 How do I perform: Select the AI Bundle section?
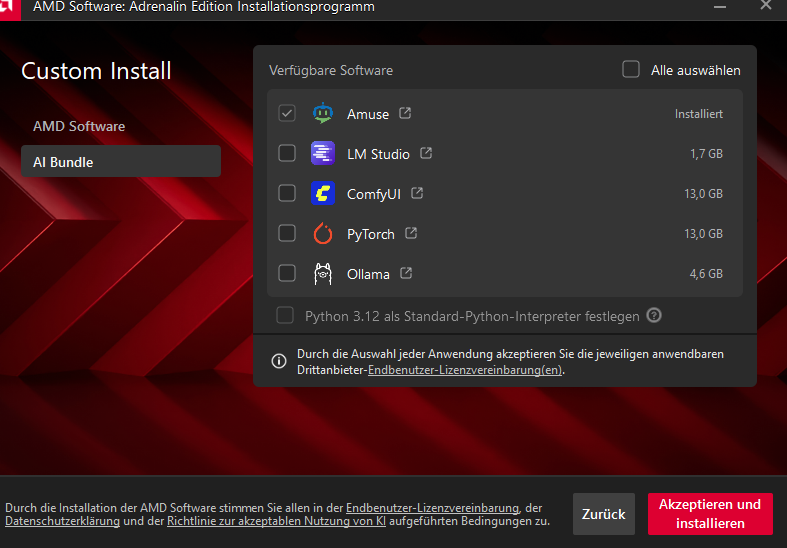point(121,162)
